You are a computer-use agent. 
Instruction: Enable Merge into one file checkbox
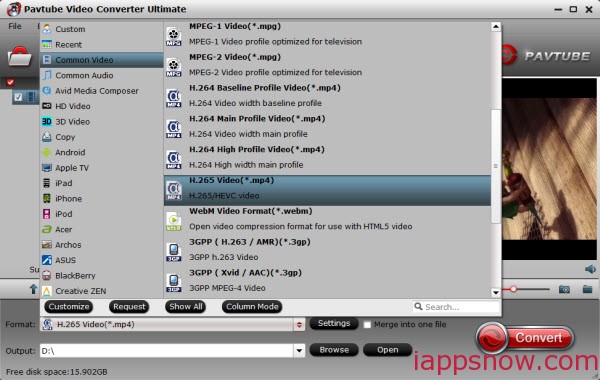(x=367, y=325)
